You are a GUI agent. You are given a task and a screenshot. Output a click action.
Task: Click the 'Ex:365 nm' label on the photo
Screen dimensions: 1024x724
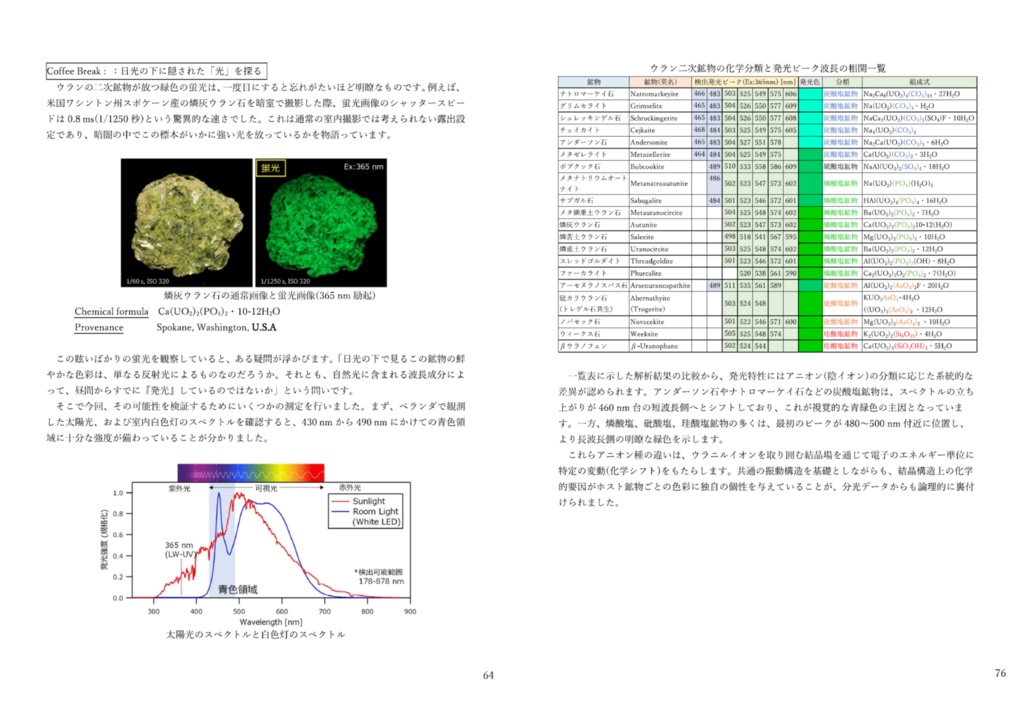[363, 166]
